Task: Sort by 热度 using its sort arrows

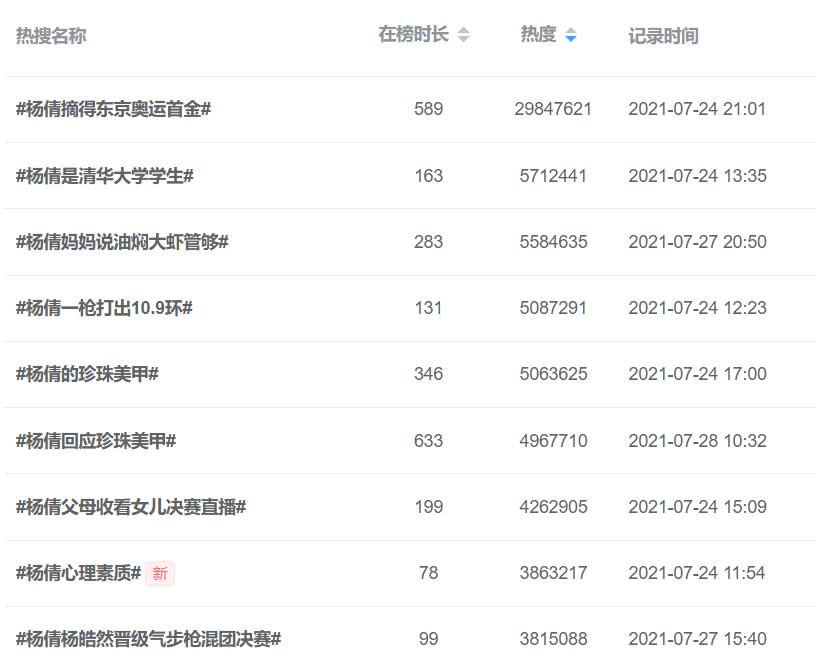Action: pyautogui.click(x=570, y=34)
